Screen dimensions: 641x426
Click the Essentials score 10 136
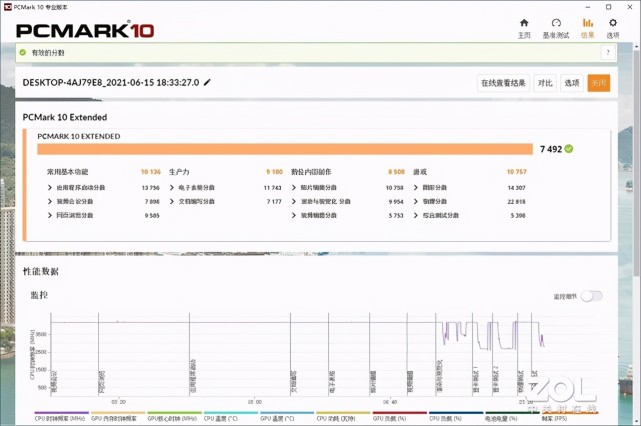click(x=151, y=172)
